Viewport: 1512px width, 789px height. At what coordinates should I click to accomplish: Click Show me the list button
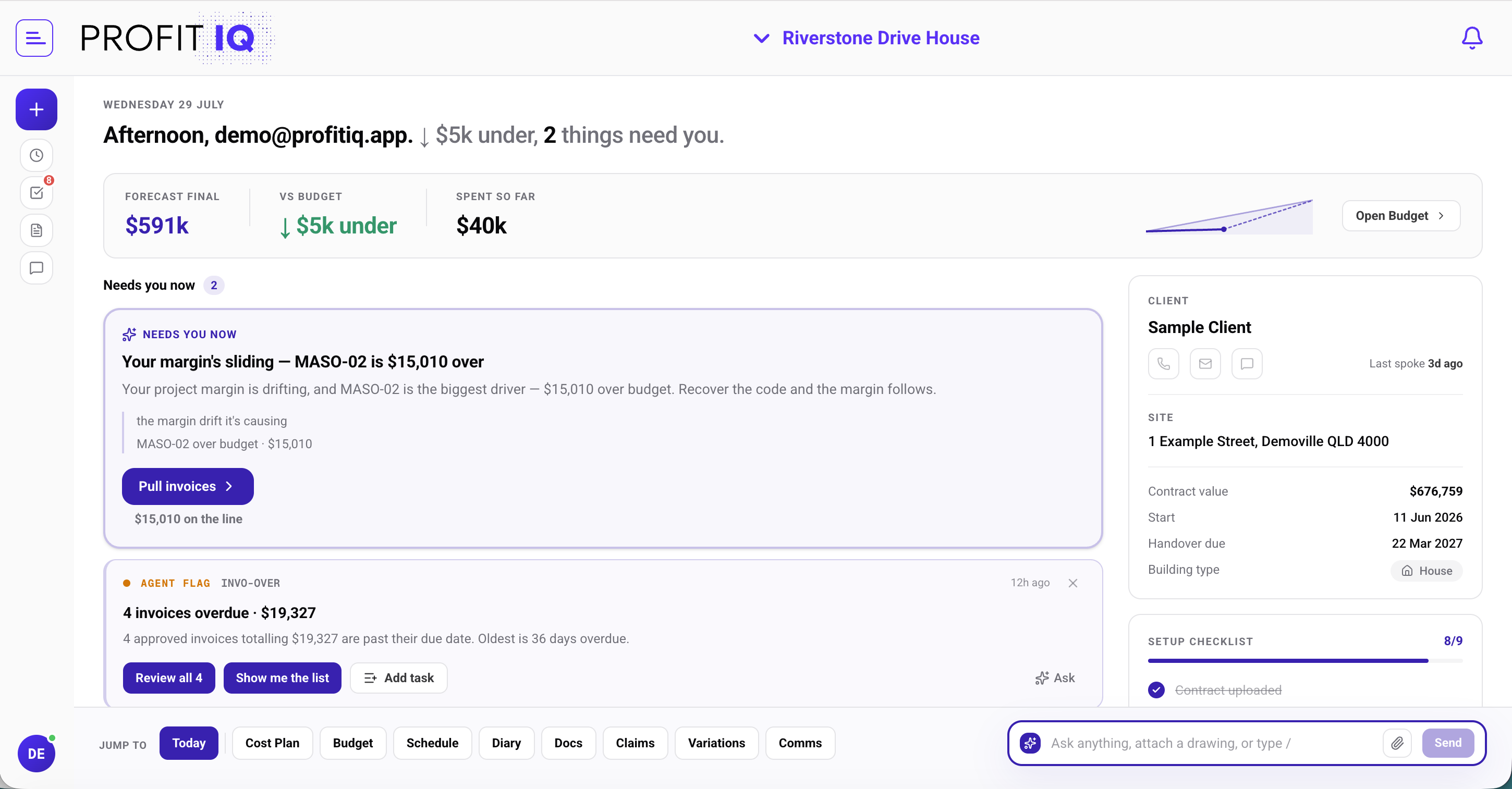point(282,678)
